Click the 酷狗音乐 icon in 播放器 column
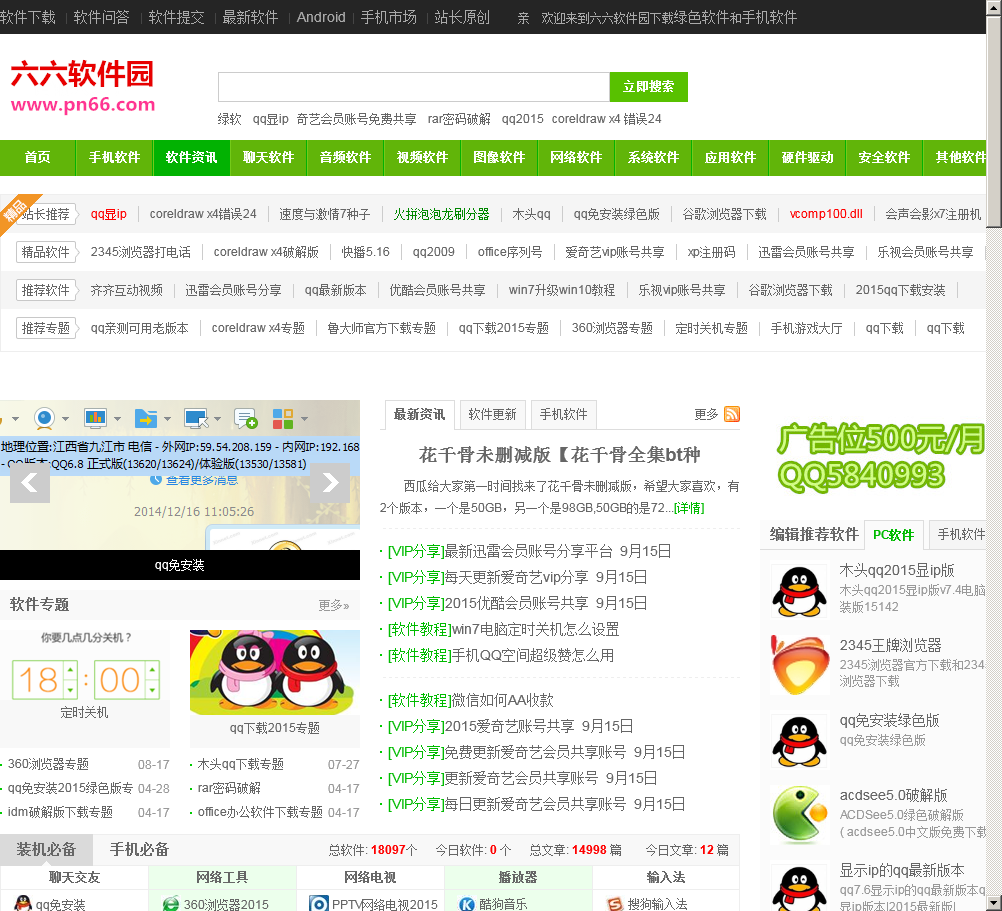 tap(467, 903)
